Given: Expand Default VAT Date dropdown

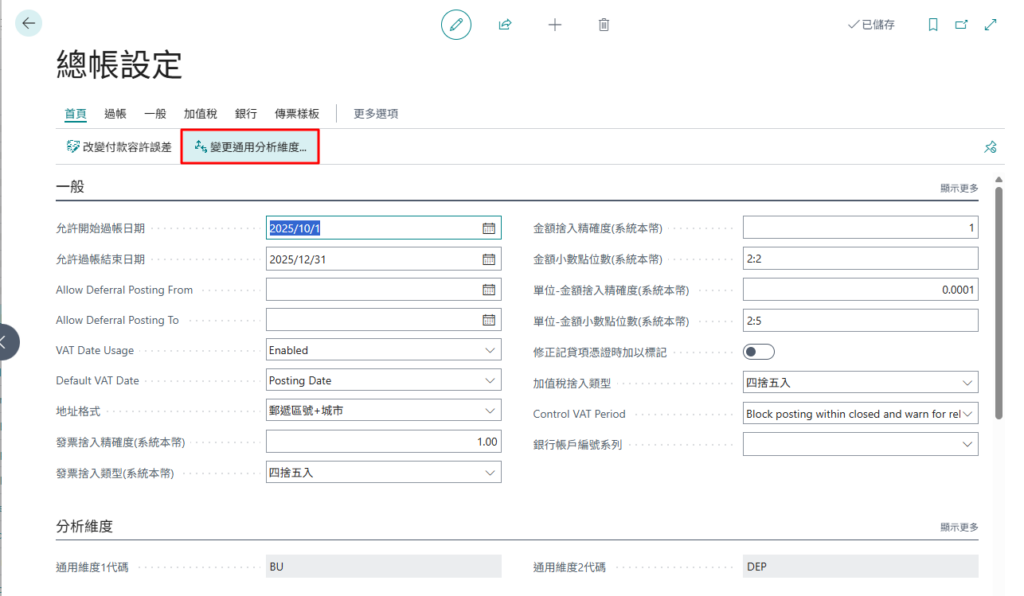Looking at the screenshot, I should pyautogui.click(x=490, y=381).
